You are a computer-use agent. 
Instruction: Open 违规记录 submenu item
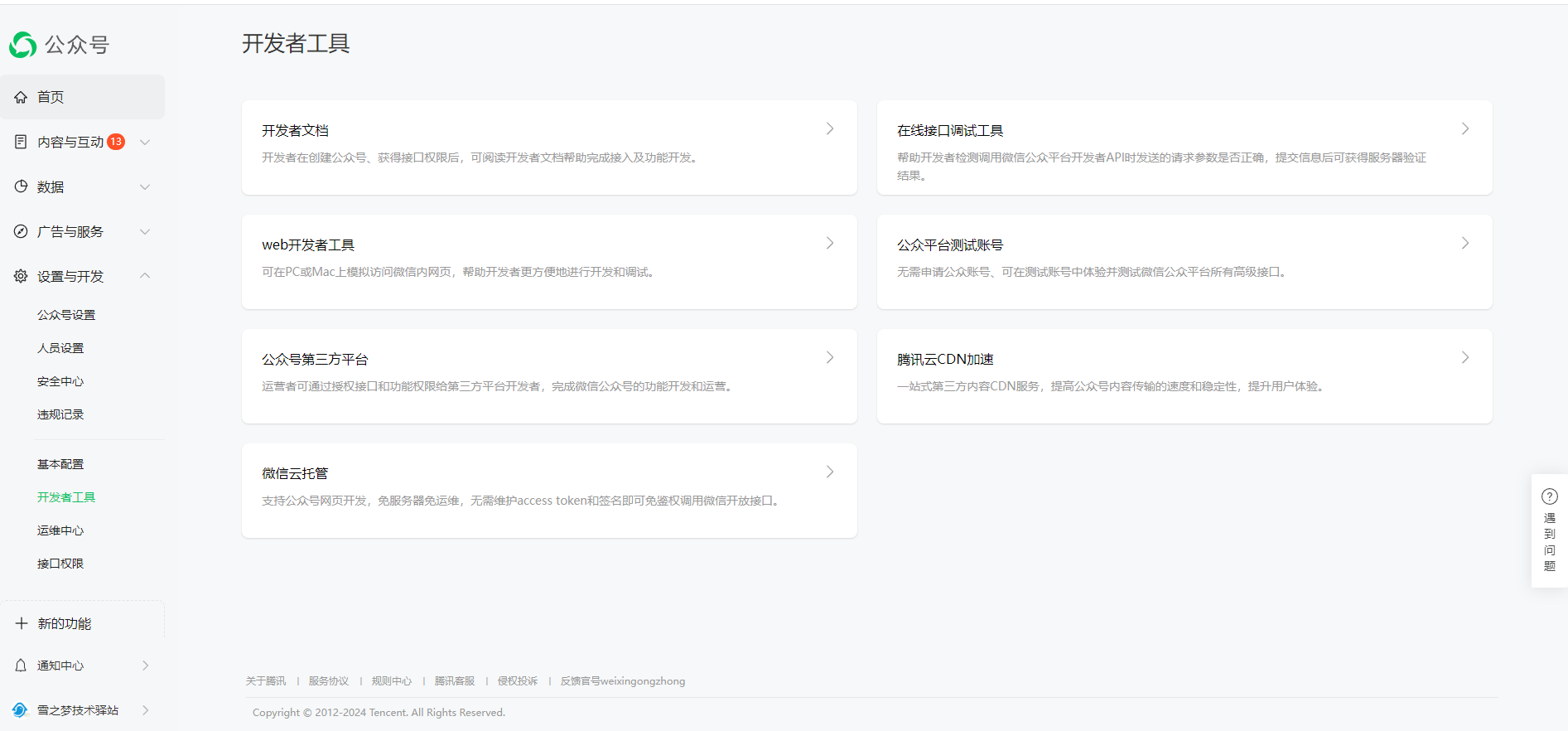(x=60, y=414)
